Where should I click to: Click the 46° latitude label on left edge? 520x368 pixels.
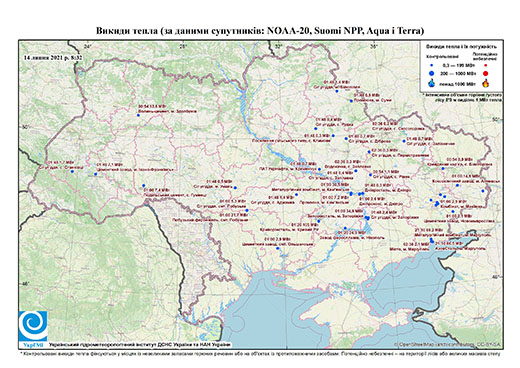coord(25,284)
